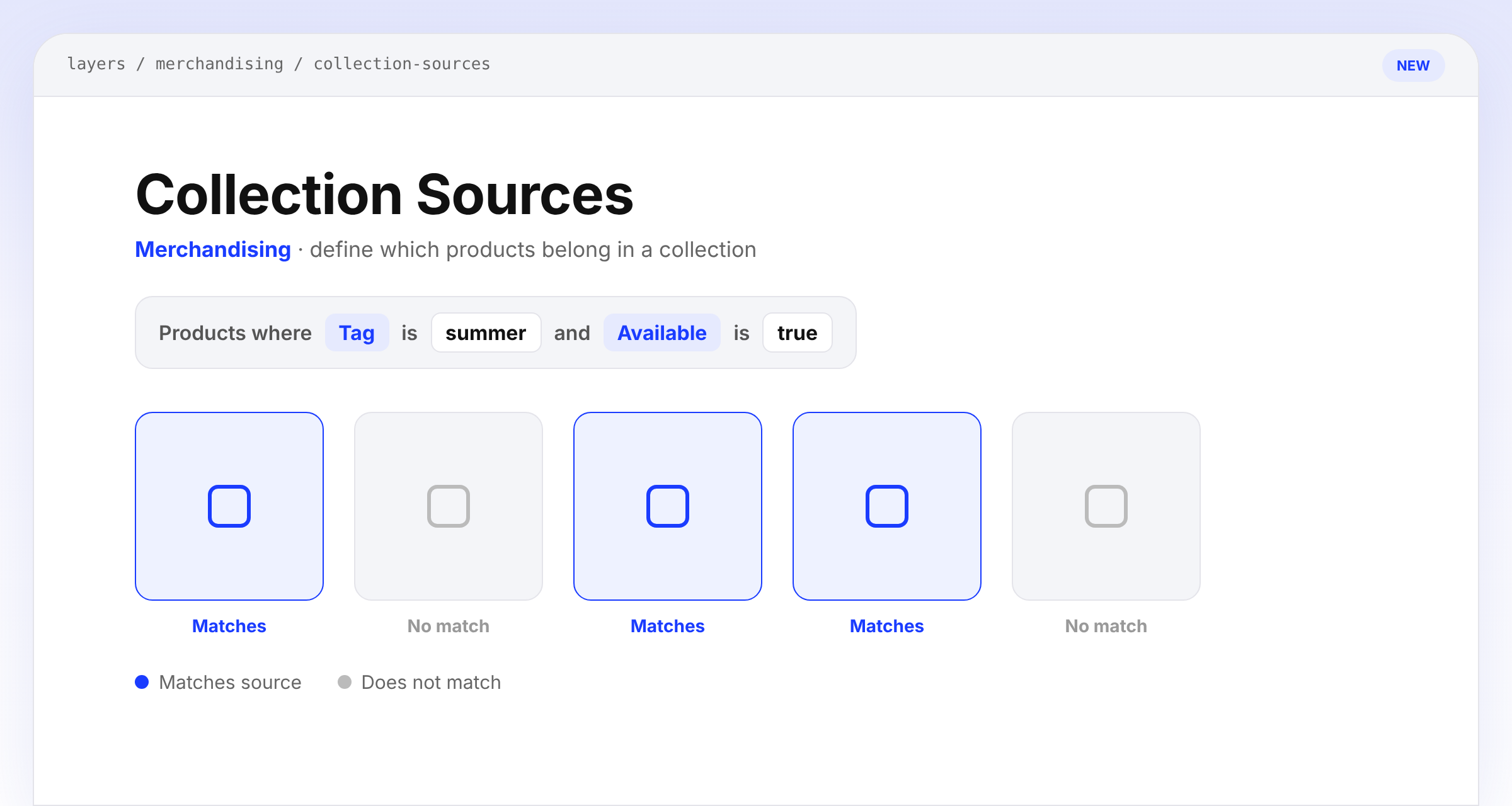Click the NEW badge in the header
Viewport: 1512px width, 806px height.
click(x=1413, y=65)
